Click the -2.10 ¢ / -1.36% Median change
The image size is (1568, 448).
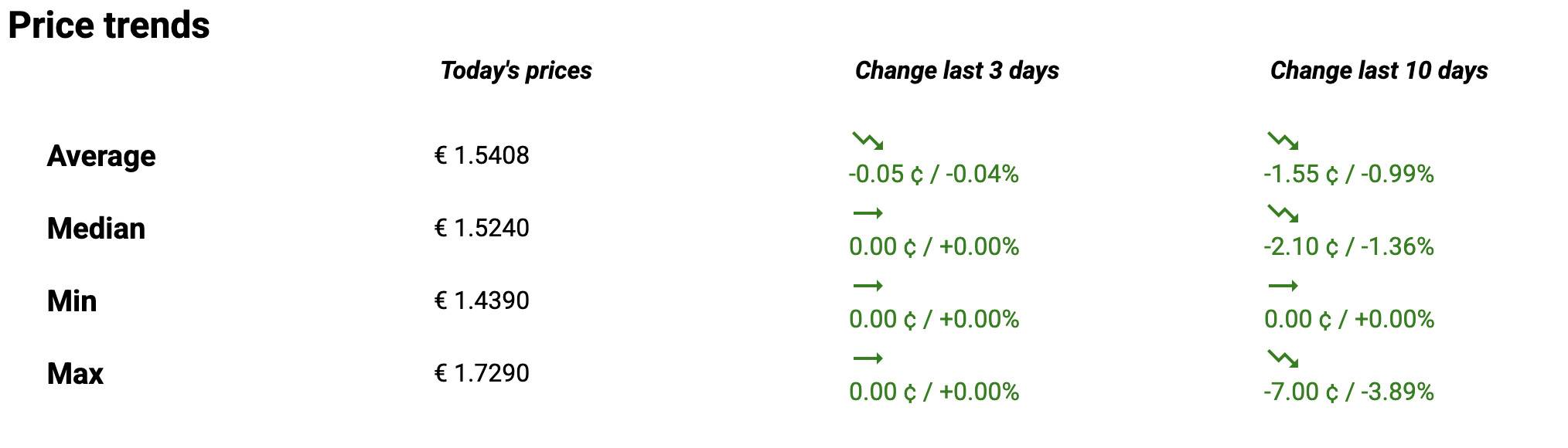coord(1348,246)
